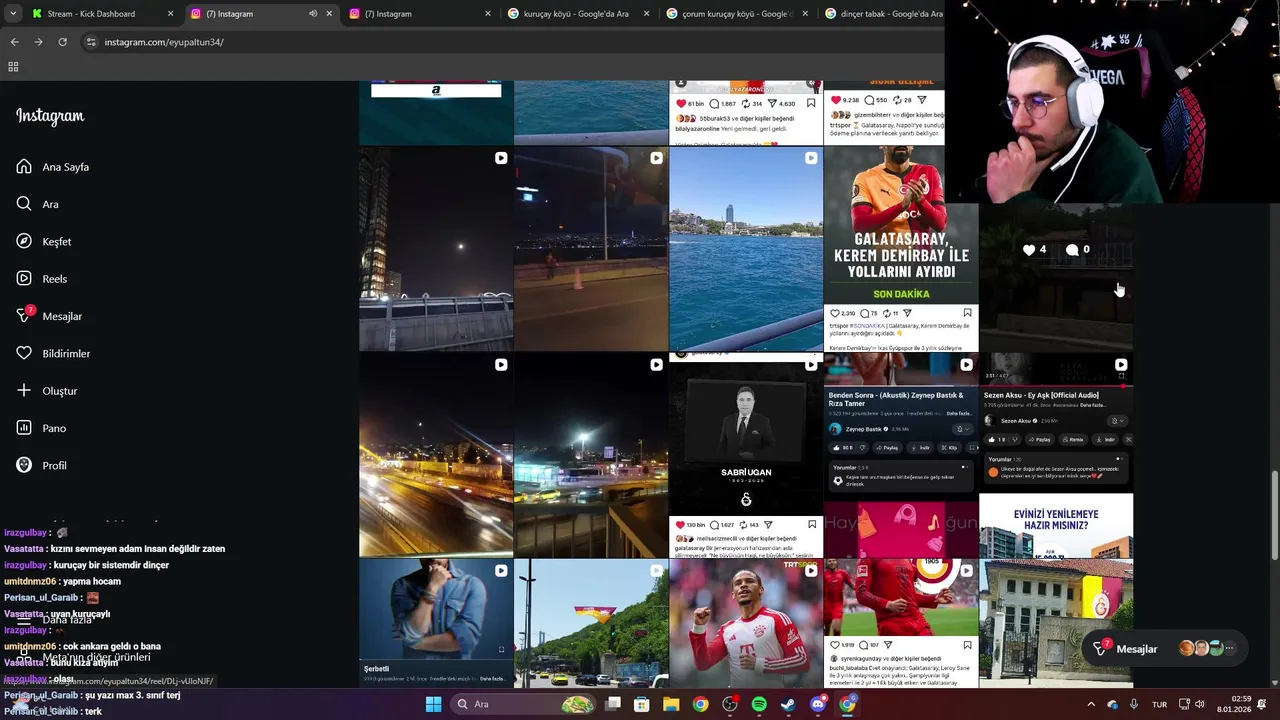
Task: Open the Bosphorus blue sea reel
Action: click(746, 249)
